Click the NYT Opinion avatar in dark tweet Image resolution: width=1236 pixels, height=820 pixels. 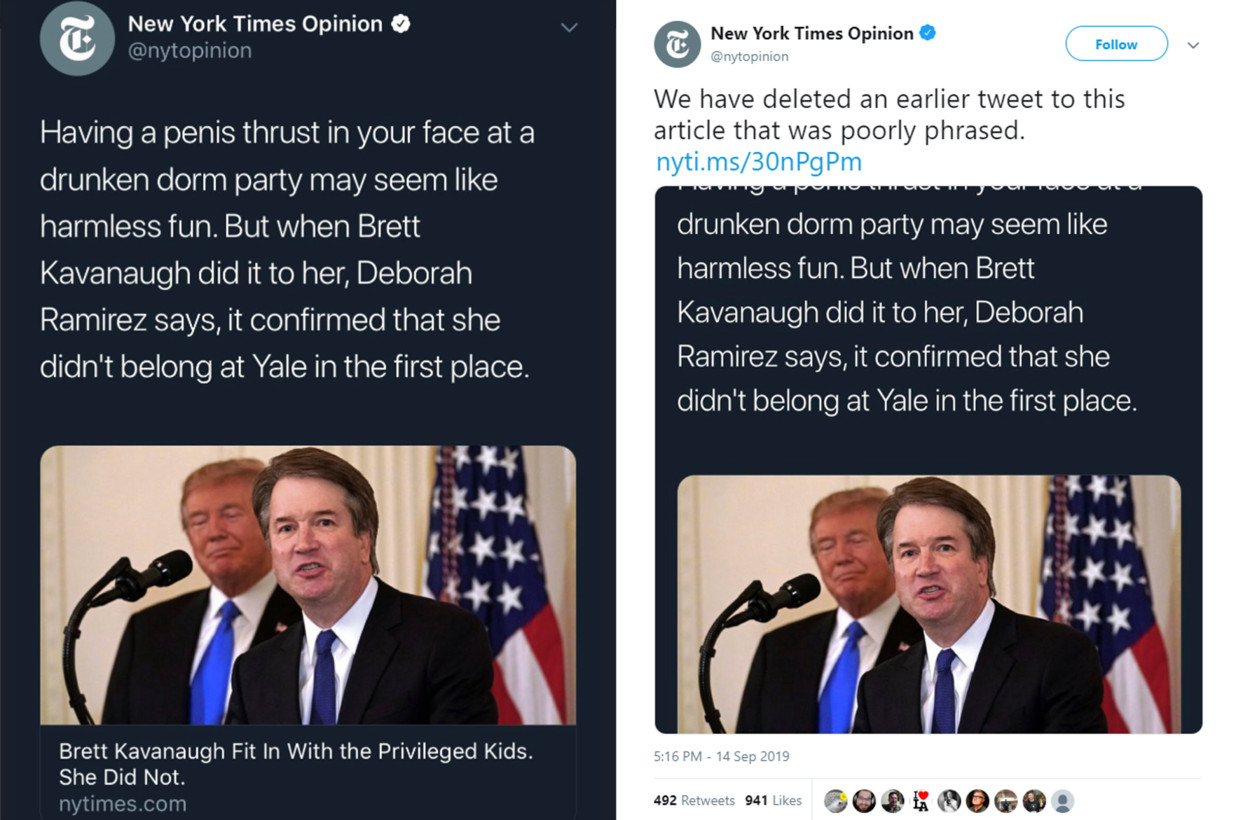point(76,39)
